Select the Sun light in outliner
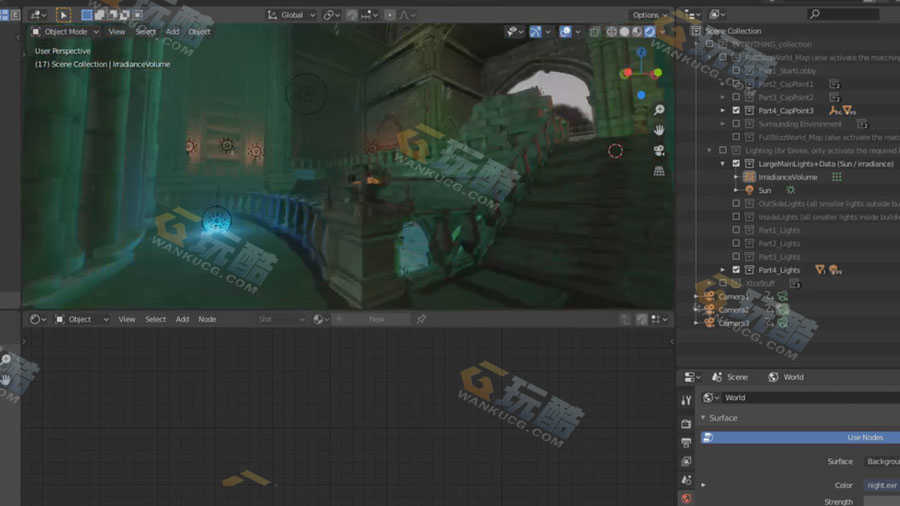Viewport: 900px width, 506px height. click(765, 190)
